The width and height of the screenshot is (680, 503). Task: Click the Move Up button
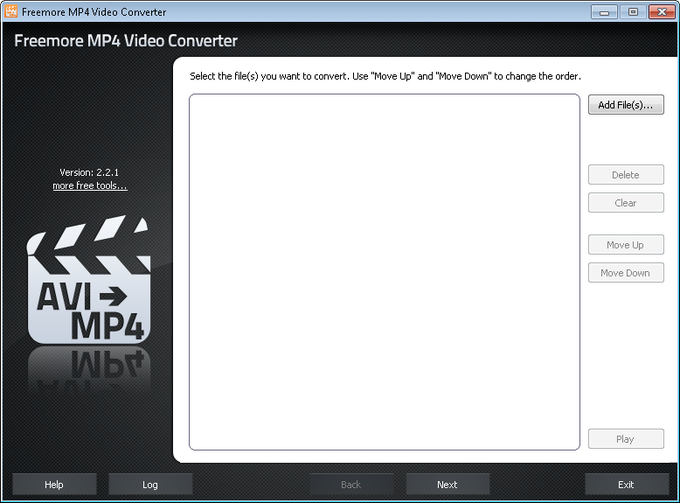[626, 245]
